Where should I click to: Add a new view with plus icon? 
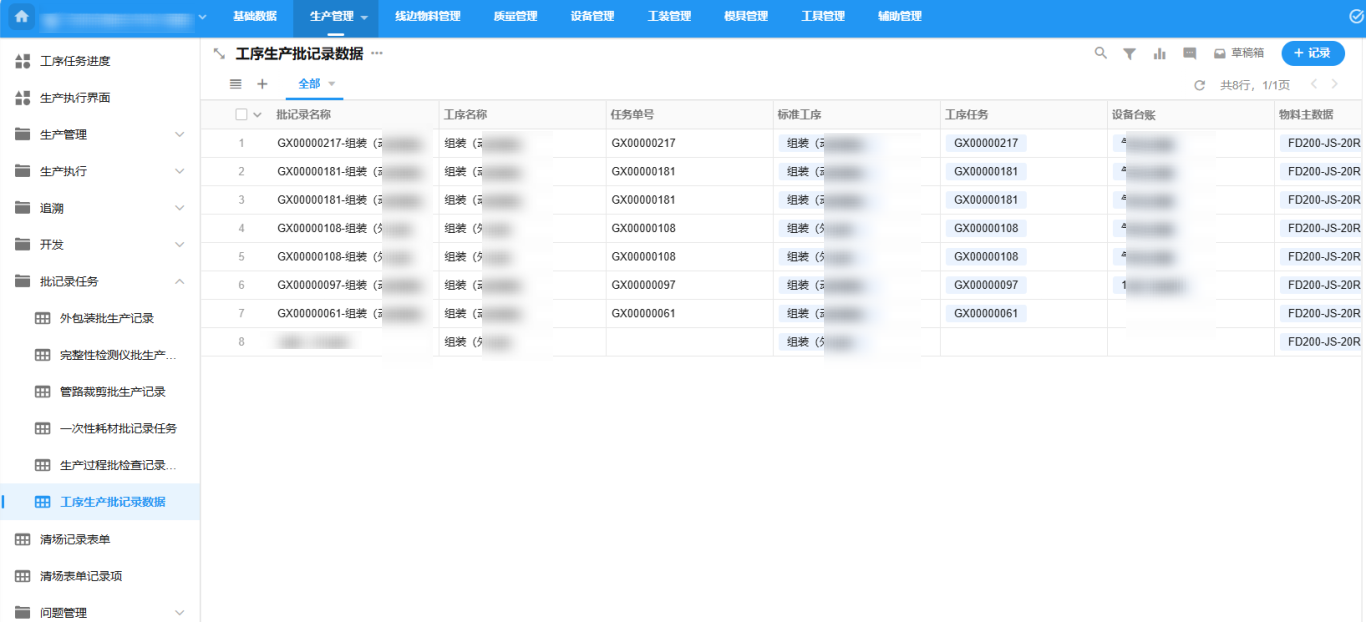pos(262,84)
